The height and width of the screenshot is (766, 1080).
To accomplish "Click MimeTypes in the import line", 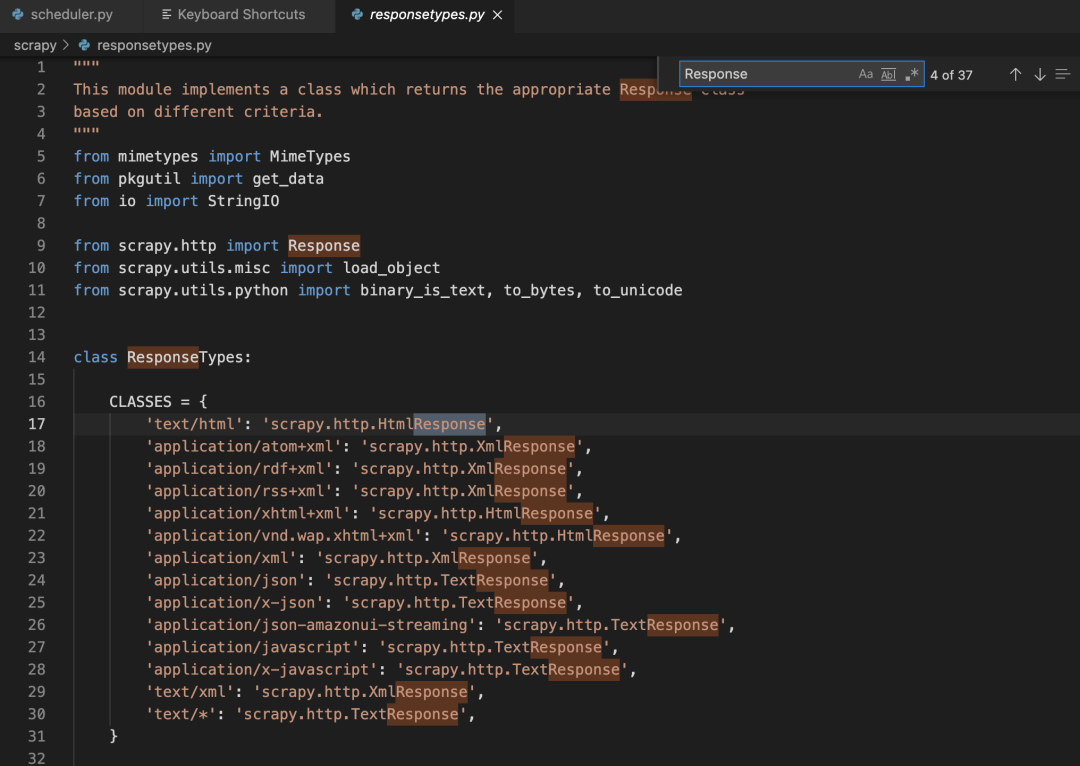I will pyautogui.click(x=310, y=156).
